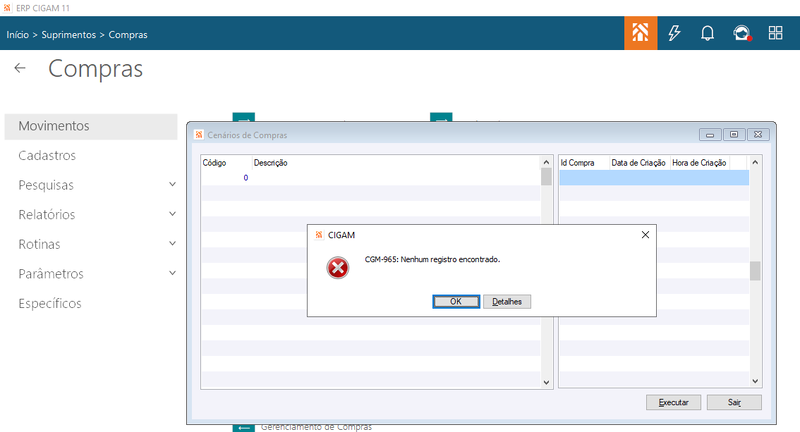Click the Suprimentos breadcrumb link
The image size is (800, 432).
click(x=68, y=35)
